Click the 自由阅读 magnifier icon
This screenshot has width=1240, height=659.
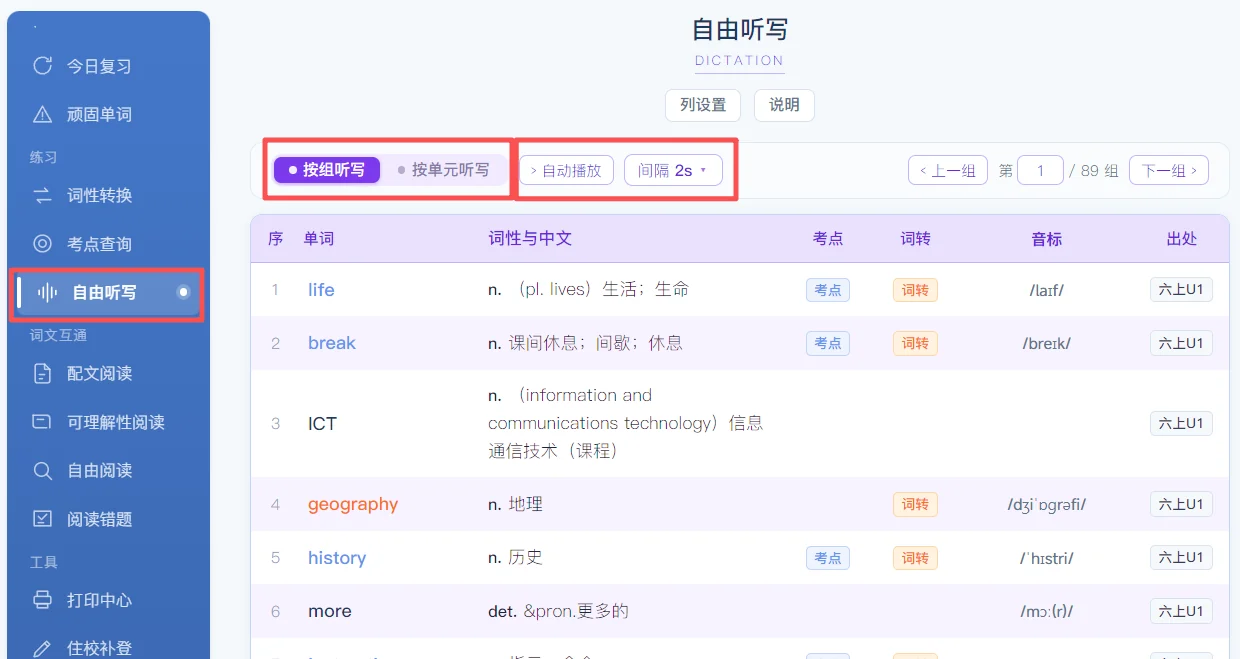tap(42, 471)
